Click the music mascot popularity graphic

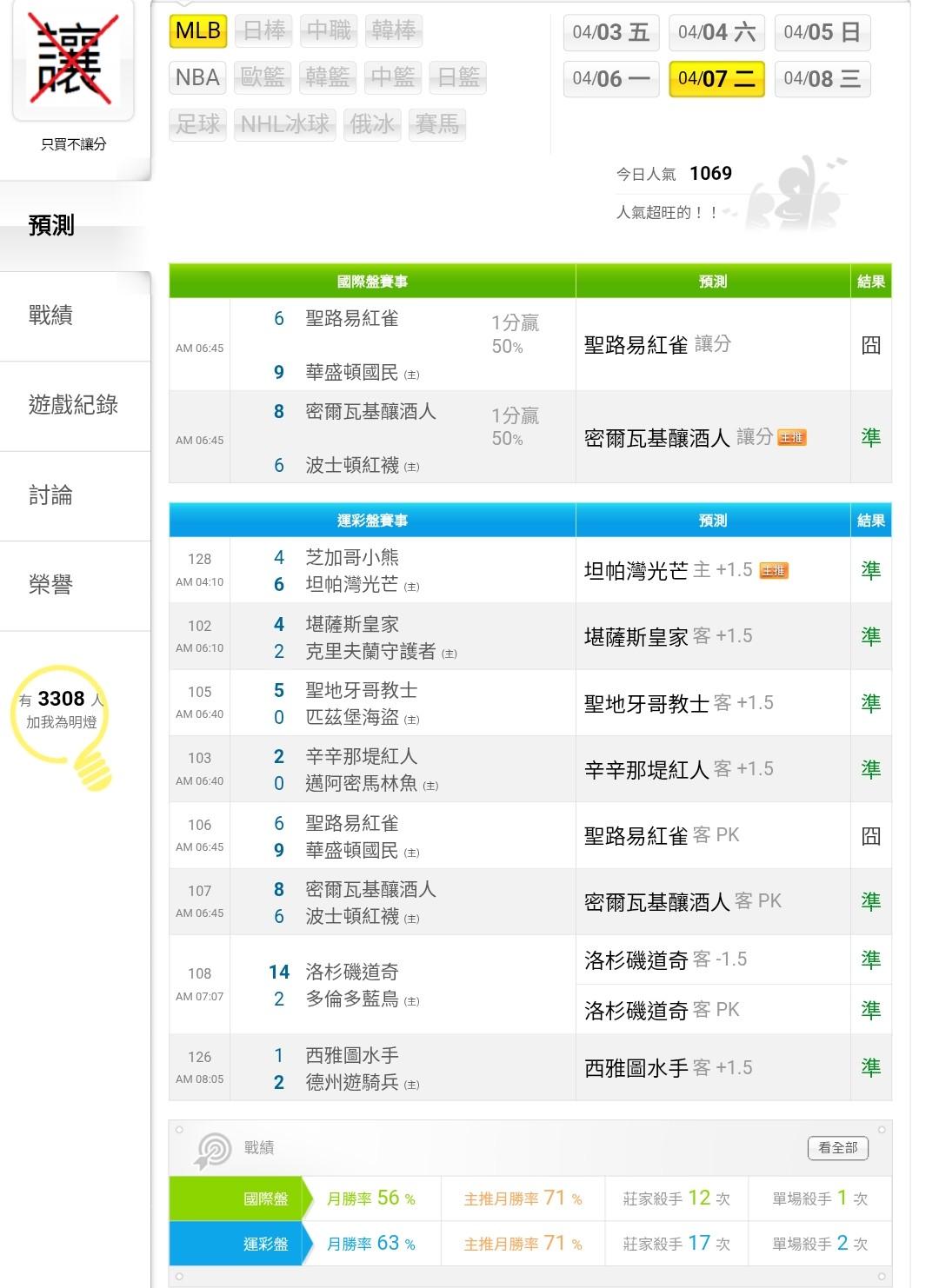[x=796, y=193]
